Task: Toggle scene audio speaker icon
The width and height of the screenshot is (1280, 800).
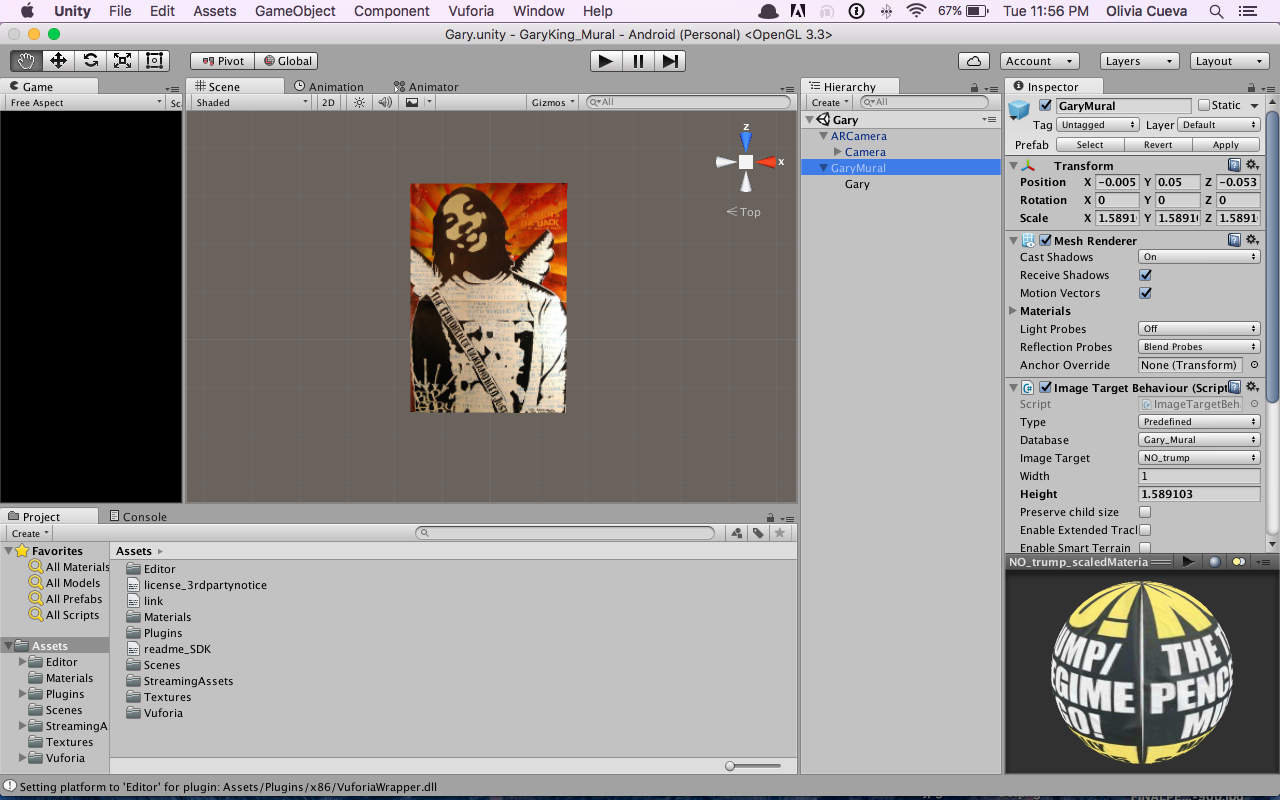Action: pos(385,102)
